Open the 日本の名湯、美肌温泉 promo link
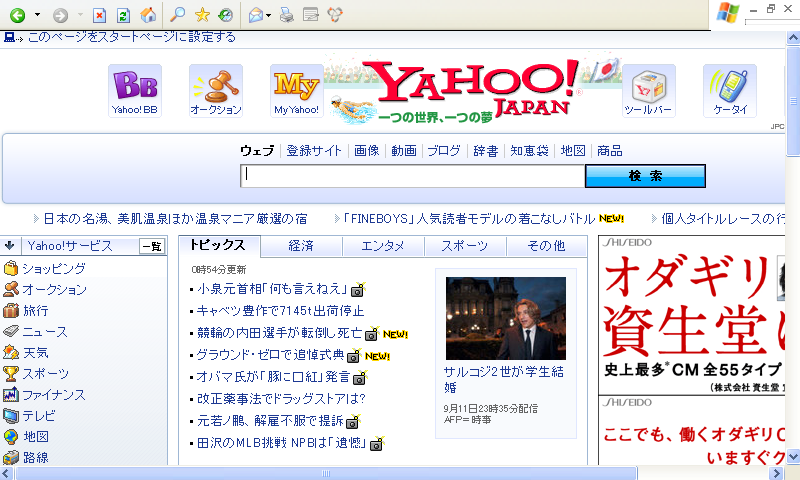Image resolution: width=800 pixels, height=480 pixels. [x=175, y=219]
